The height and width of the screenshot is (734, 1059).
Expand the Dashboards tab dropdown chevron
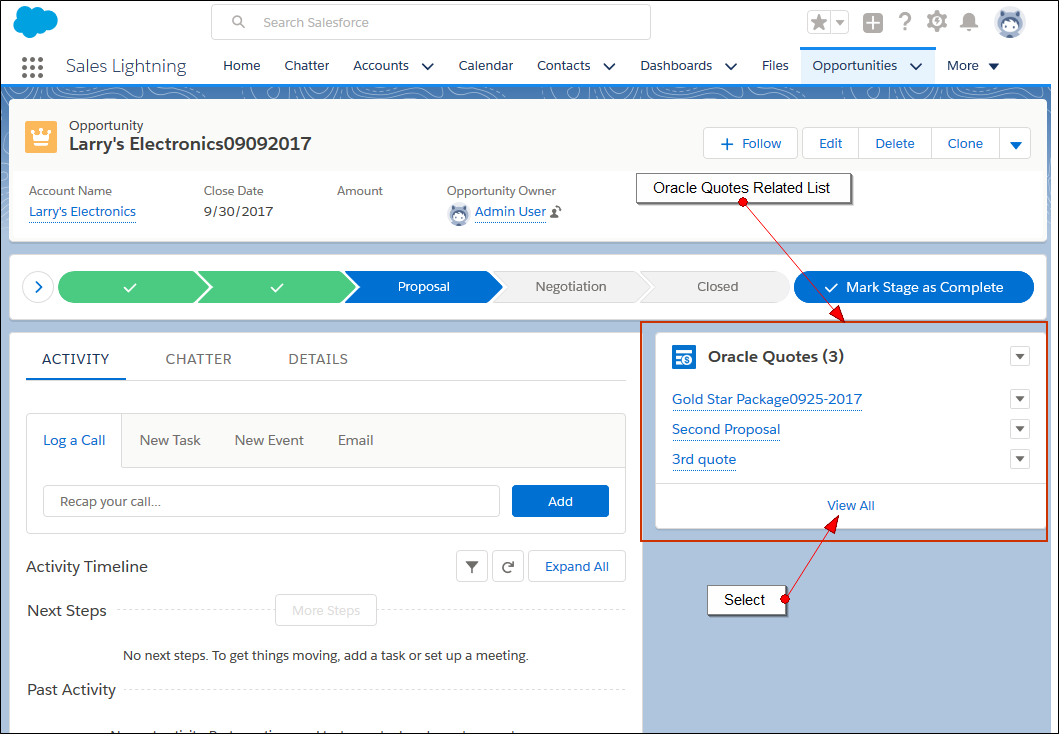(x=731, y=66)
